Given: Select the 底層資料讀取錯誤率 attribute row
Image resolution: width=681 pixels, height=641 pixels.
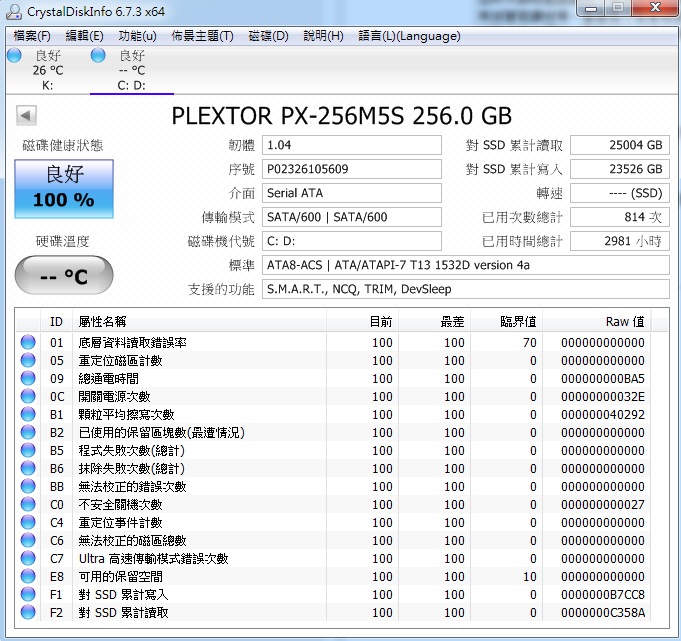Looking at the screenshot, I should pos(333,342).
